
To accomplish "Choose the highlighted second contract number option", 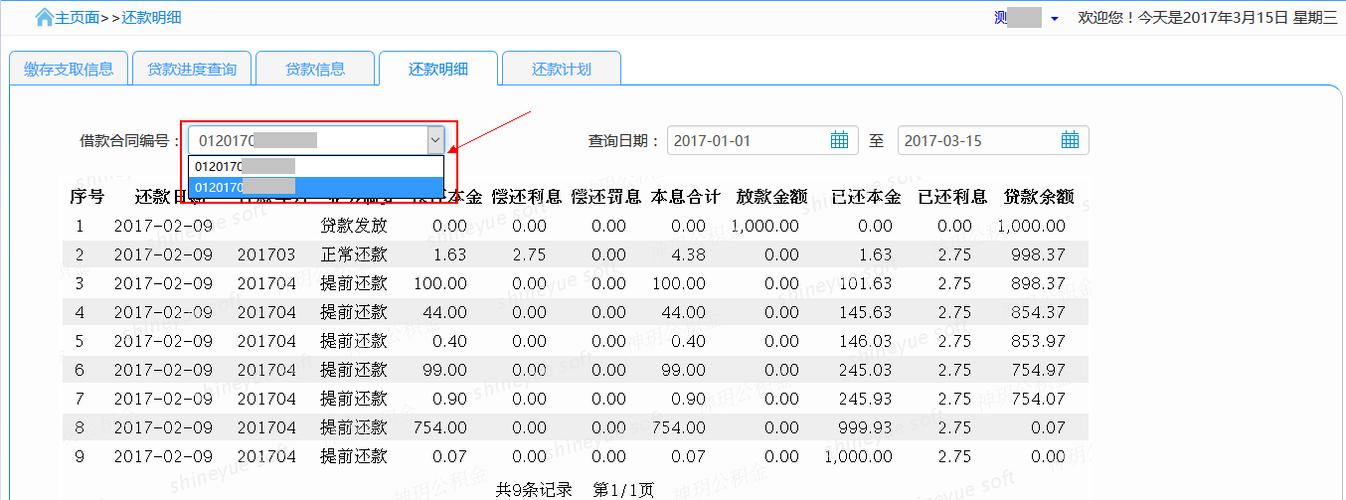I will coord(315,187).
